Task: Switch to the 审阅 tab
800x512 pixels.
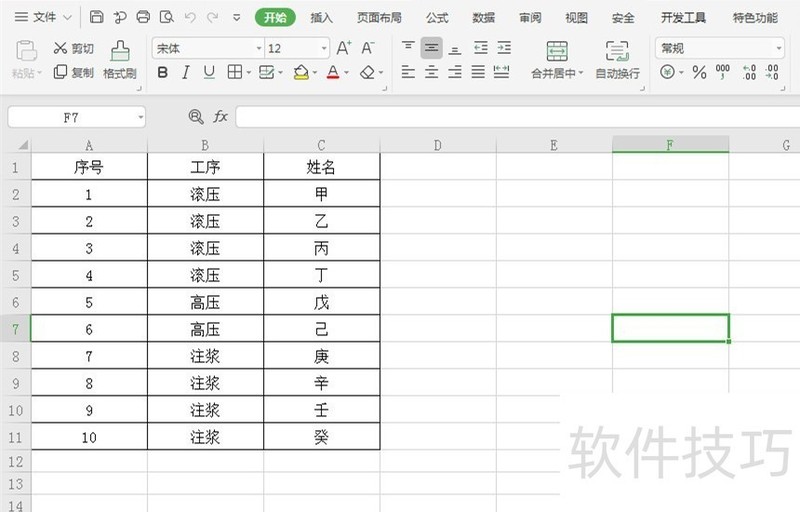Action: pyautogui.click(x=530, y=18)
